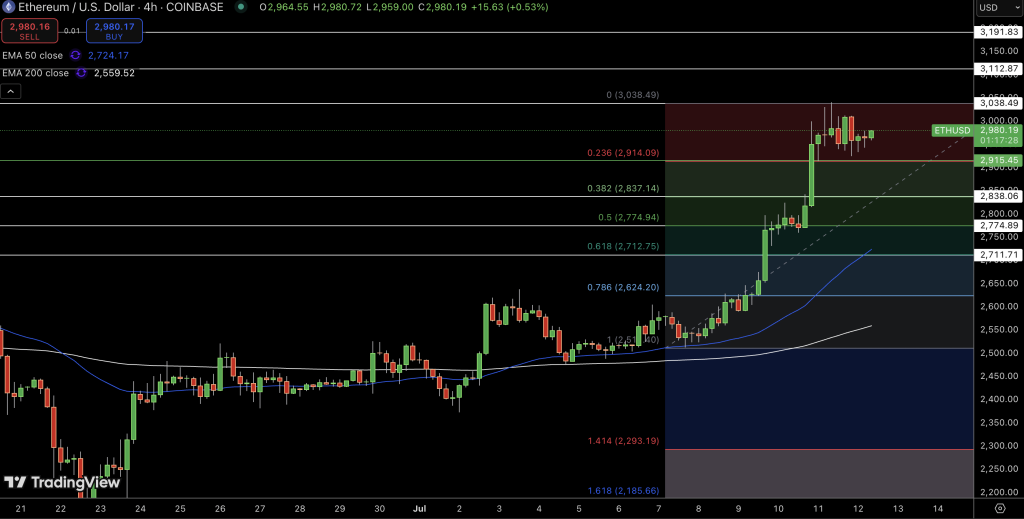Open chart settings gear at bottom right
This screenshot has height=519, width=1024.
[x=1000, y=508]
